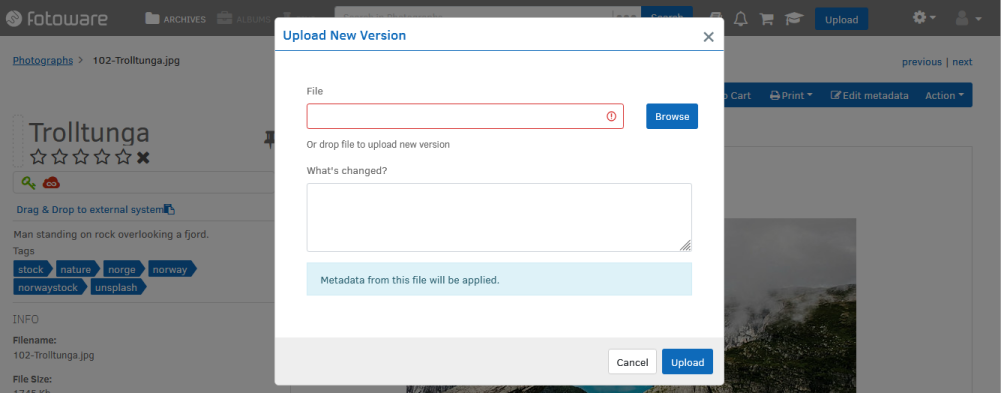This screenshot has height=393, width=1001.
Task: Close the Upload New Version dialog
Action: click(x=708, y=37)
